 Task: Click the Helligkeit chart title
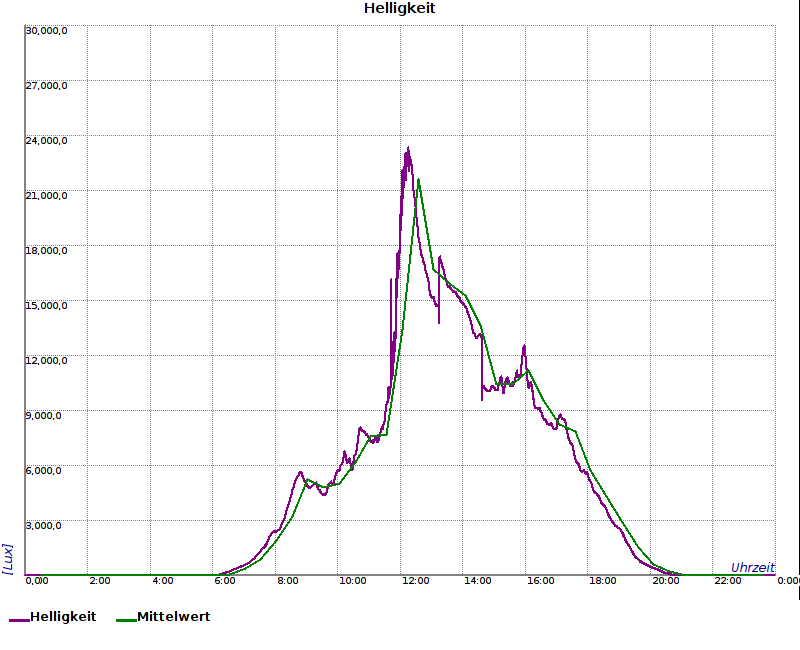[399, 8]
